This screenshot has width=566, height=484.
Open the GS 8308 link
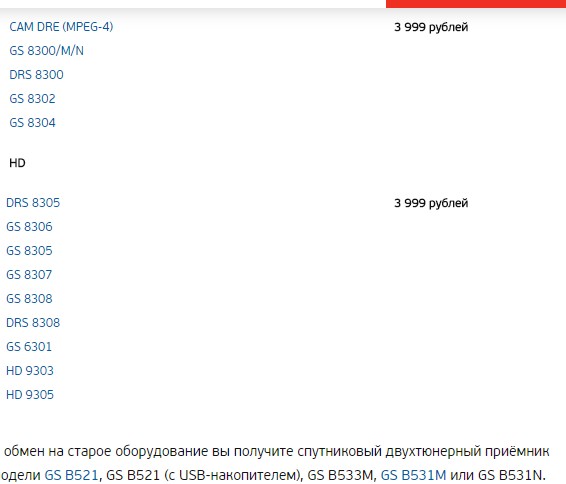29,298
